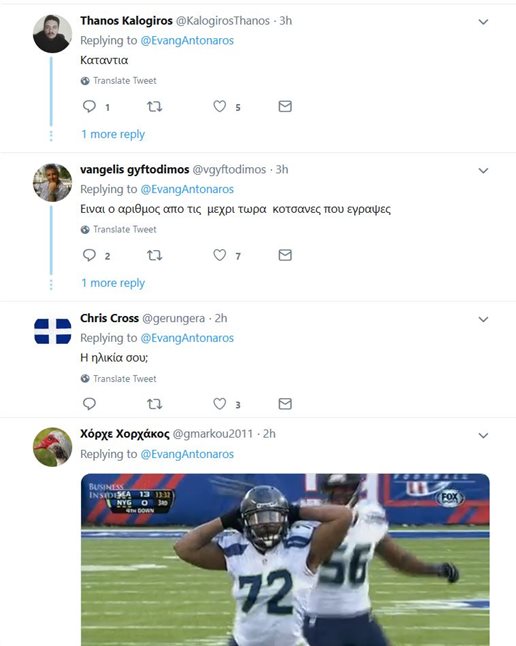Retweet Thanos Kalogiros's tweet
Image resolution: width=516 pixels, height=646 pixels.
155,107
